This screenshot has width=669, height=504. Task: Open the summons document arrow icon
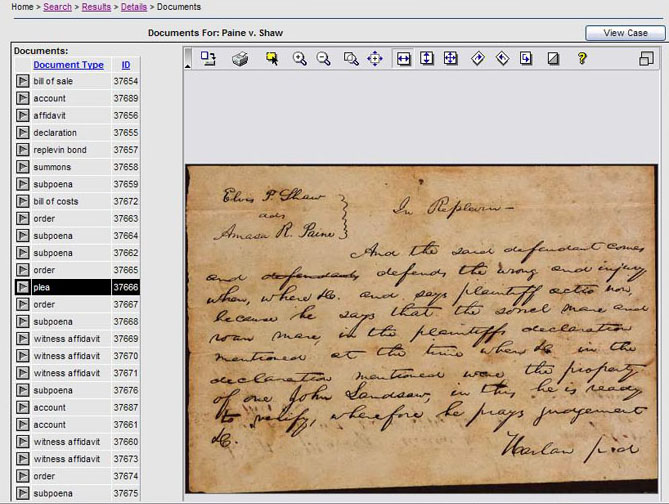tap(23, 167)
